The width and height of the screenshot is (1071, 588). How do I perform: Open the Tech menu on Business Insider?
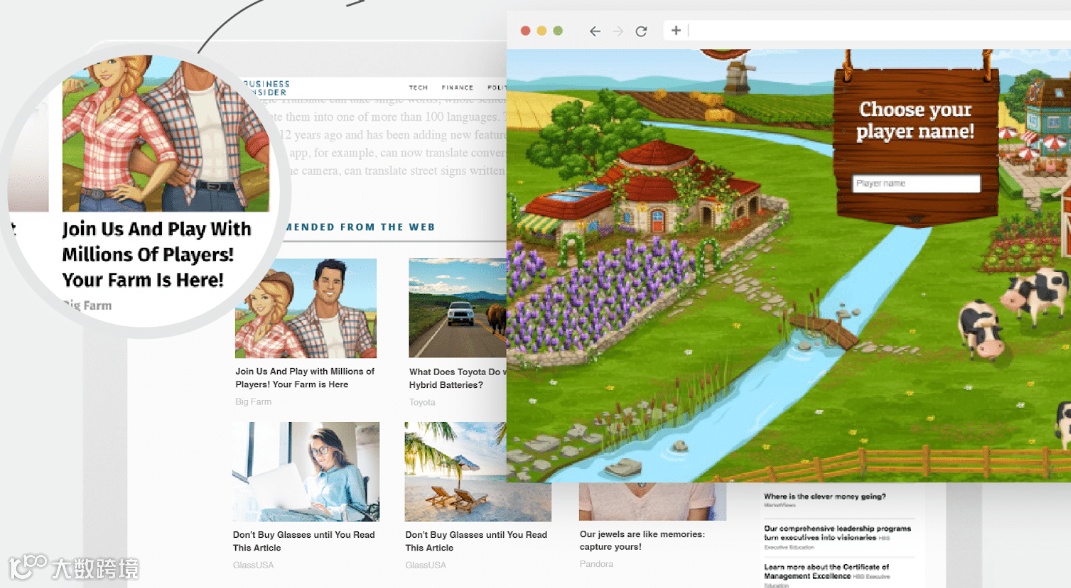click(418, 87)
